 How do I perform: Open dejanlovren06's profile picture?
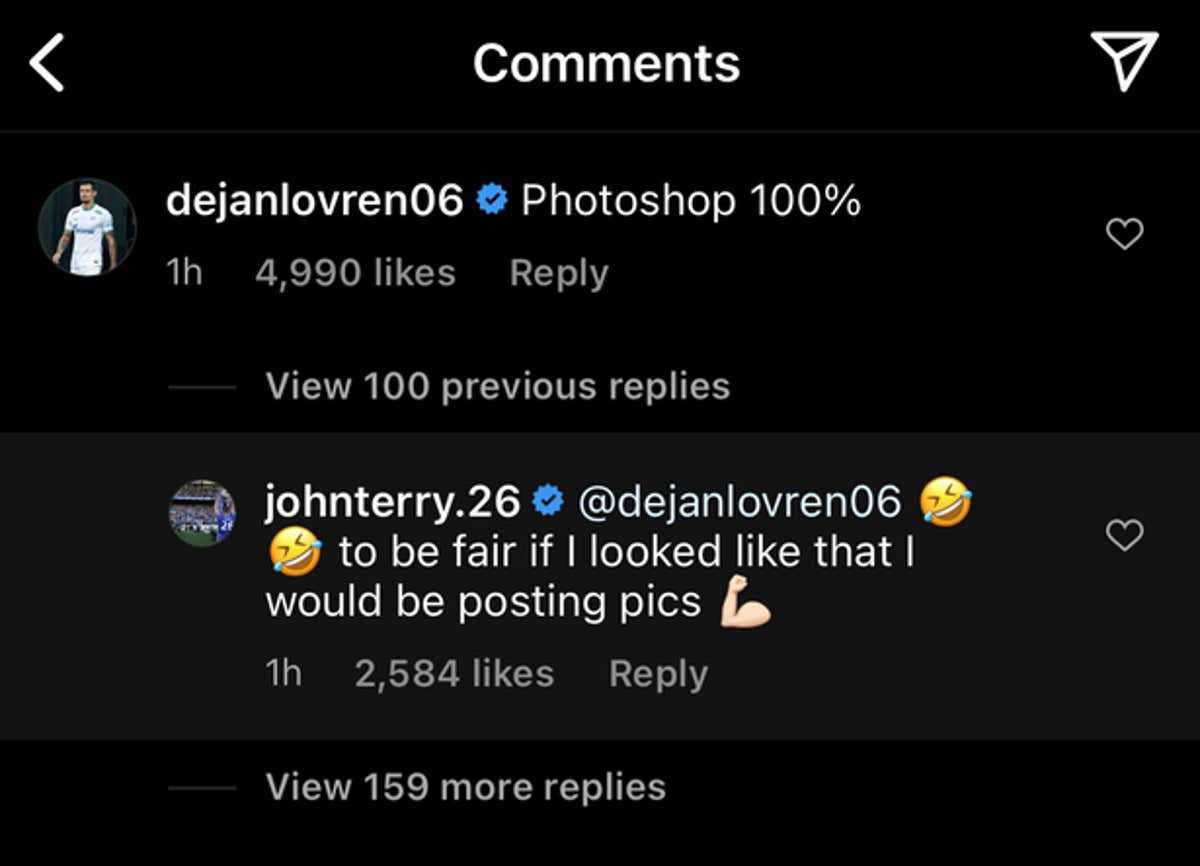coord(87,228)
